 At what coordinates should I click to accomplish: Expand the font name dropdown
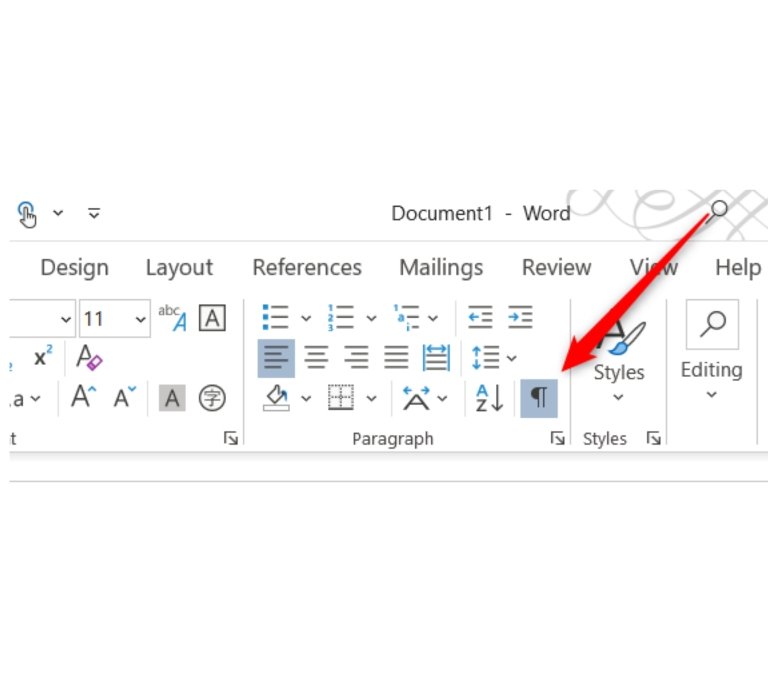(x=66, y=319)
